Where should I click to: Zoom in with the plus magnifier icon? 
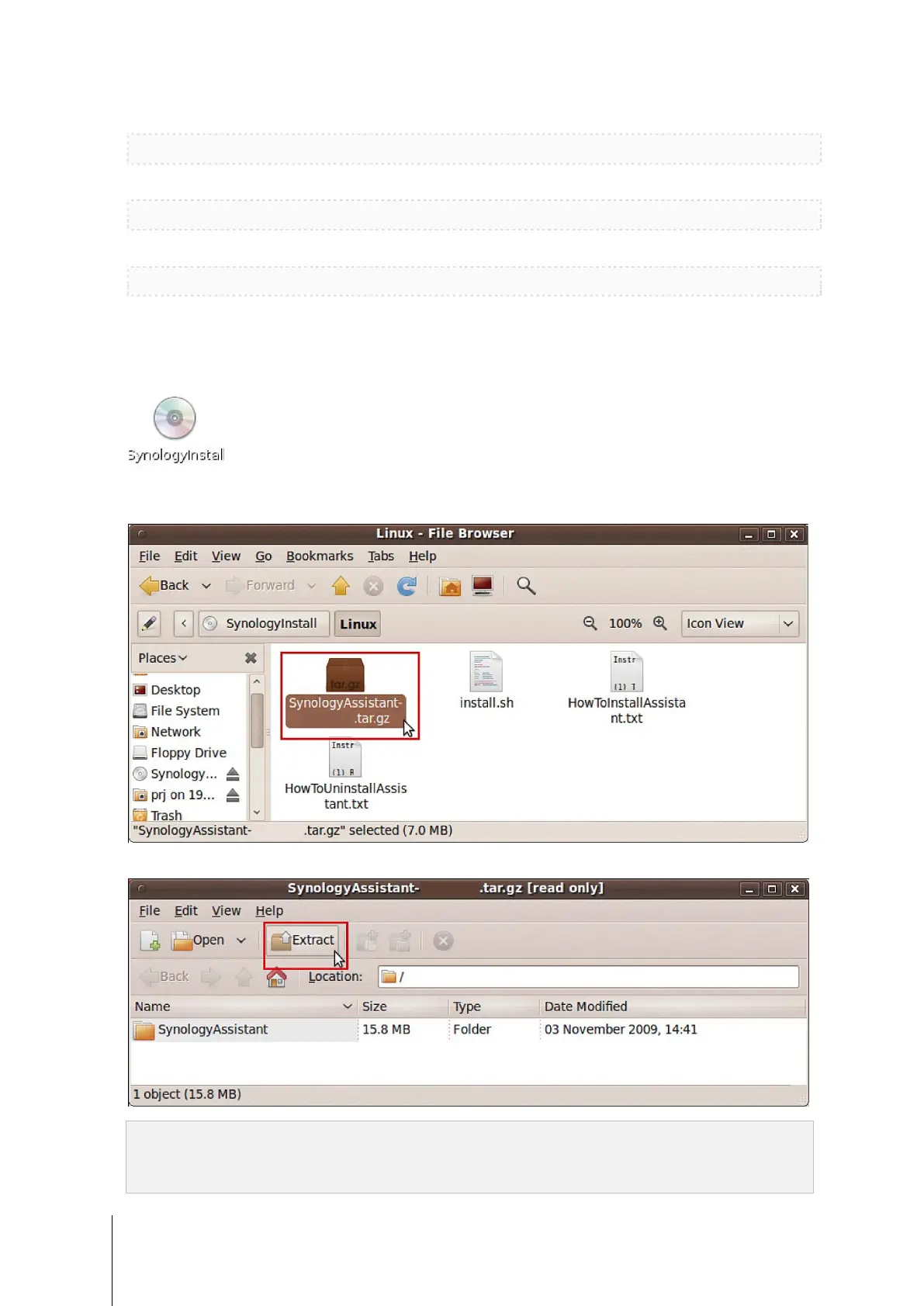(x=660, y=623)
